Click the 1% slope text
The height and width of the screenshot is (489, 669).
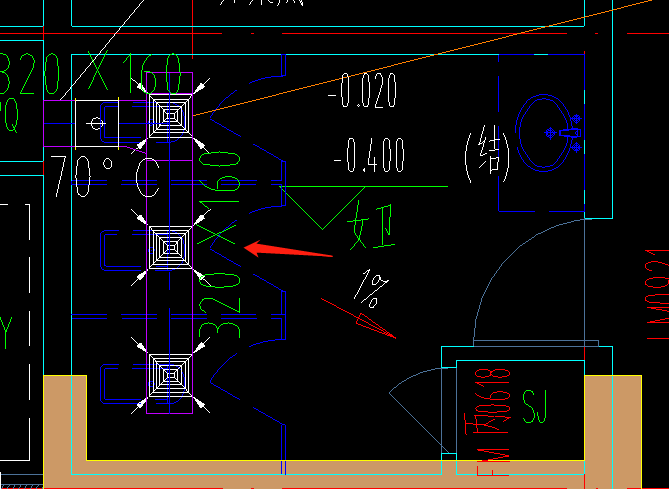coord(371,288)
